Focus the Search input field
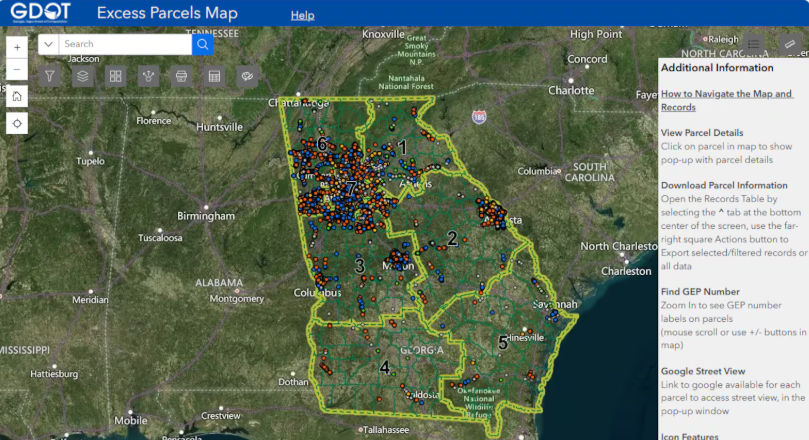The width and height of the screenshot is (809, 440). pos(125,44)
